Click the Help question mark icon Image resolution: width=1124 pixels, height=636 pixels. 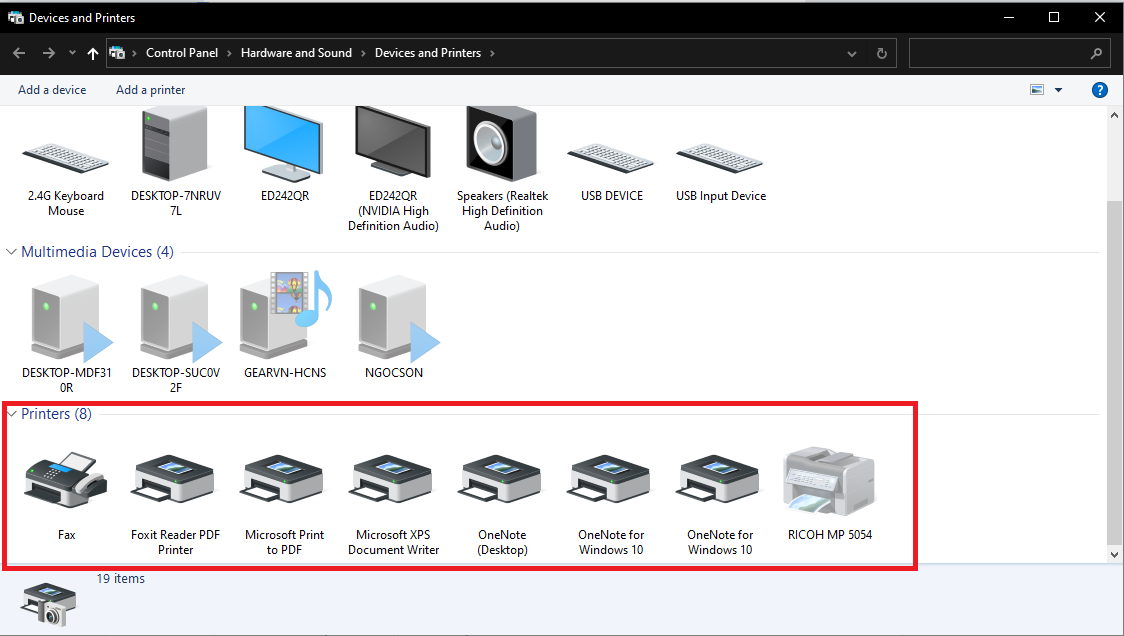1100,90
